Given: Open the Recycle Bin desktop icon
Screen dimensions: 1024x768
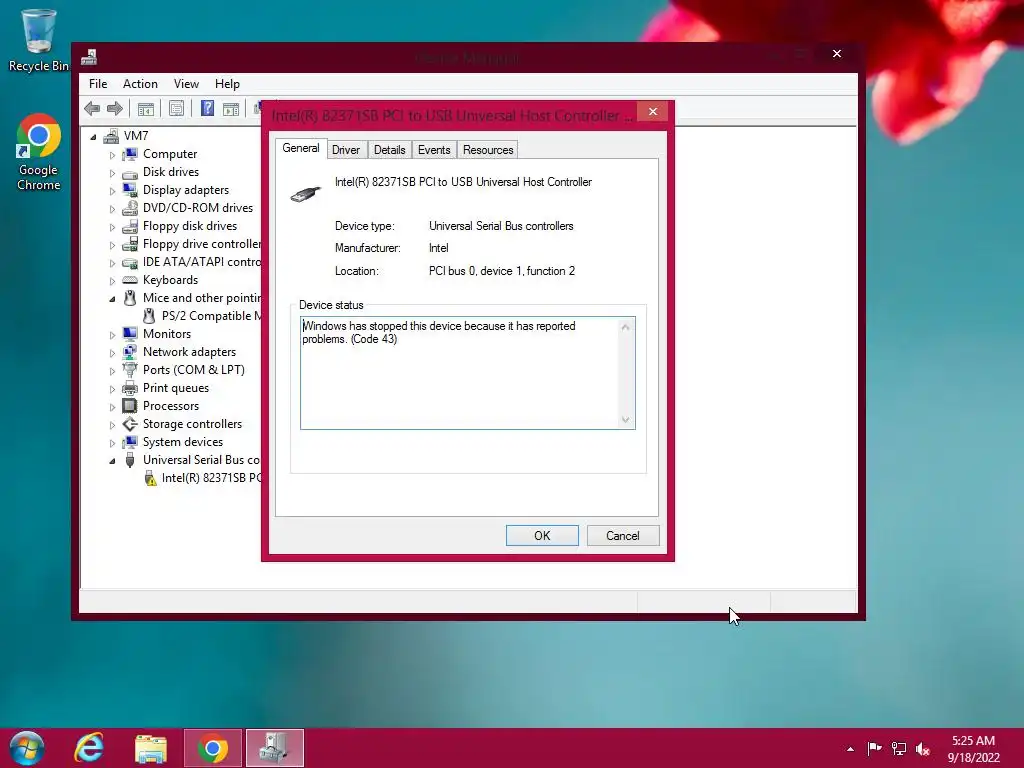Looking at the screenshot, I should (x=39, y=40).
